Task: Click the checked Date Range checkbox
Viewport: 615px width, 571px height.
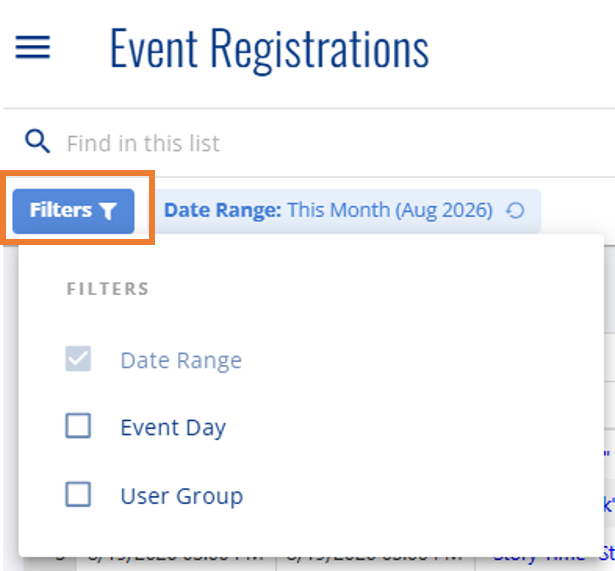Action: [78, 358]
